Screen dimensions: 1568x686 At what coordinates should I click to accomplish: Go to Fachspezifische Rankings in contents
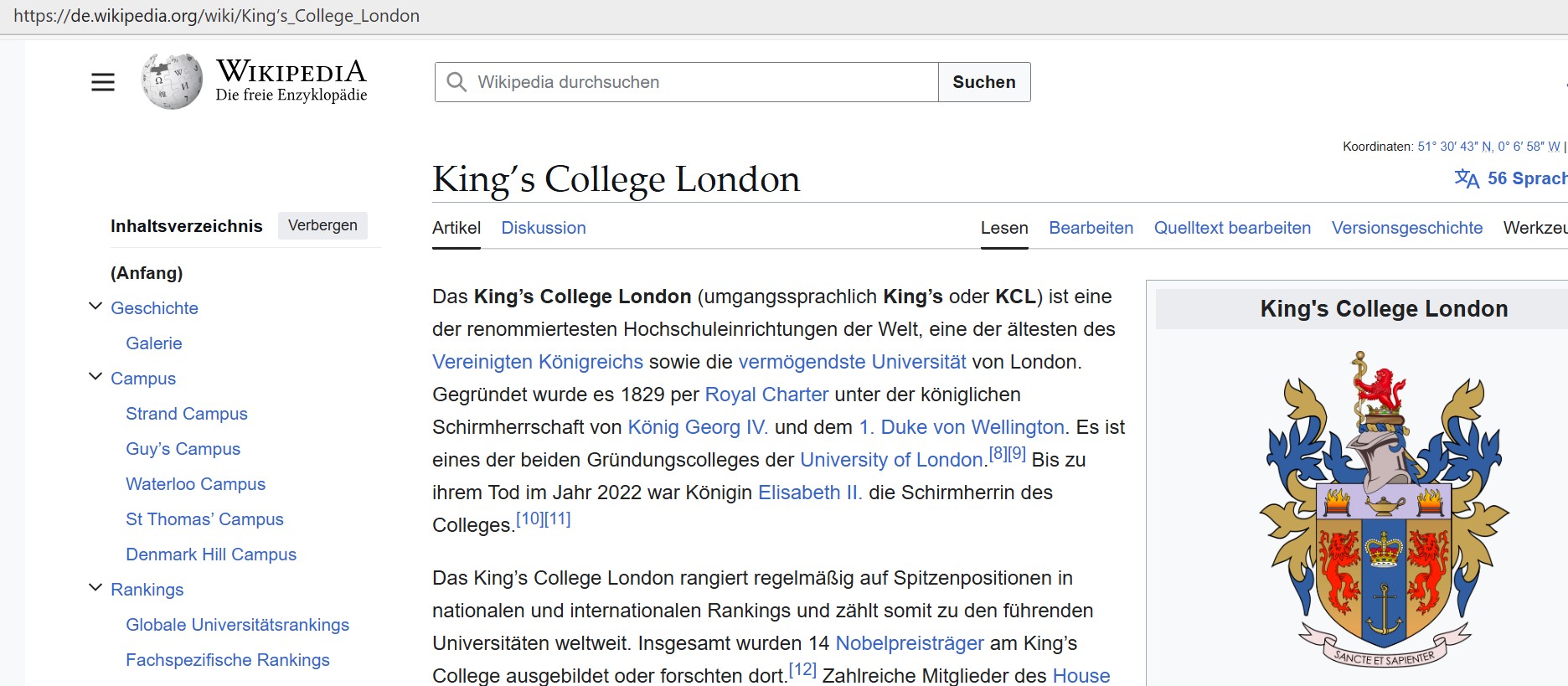(x=228, y=660)
